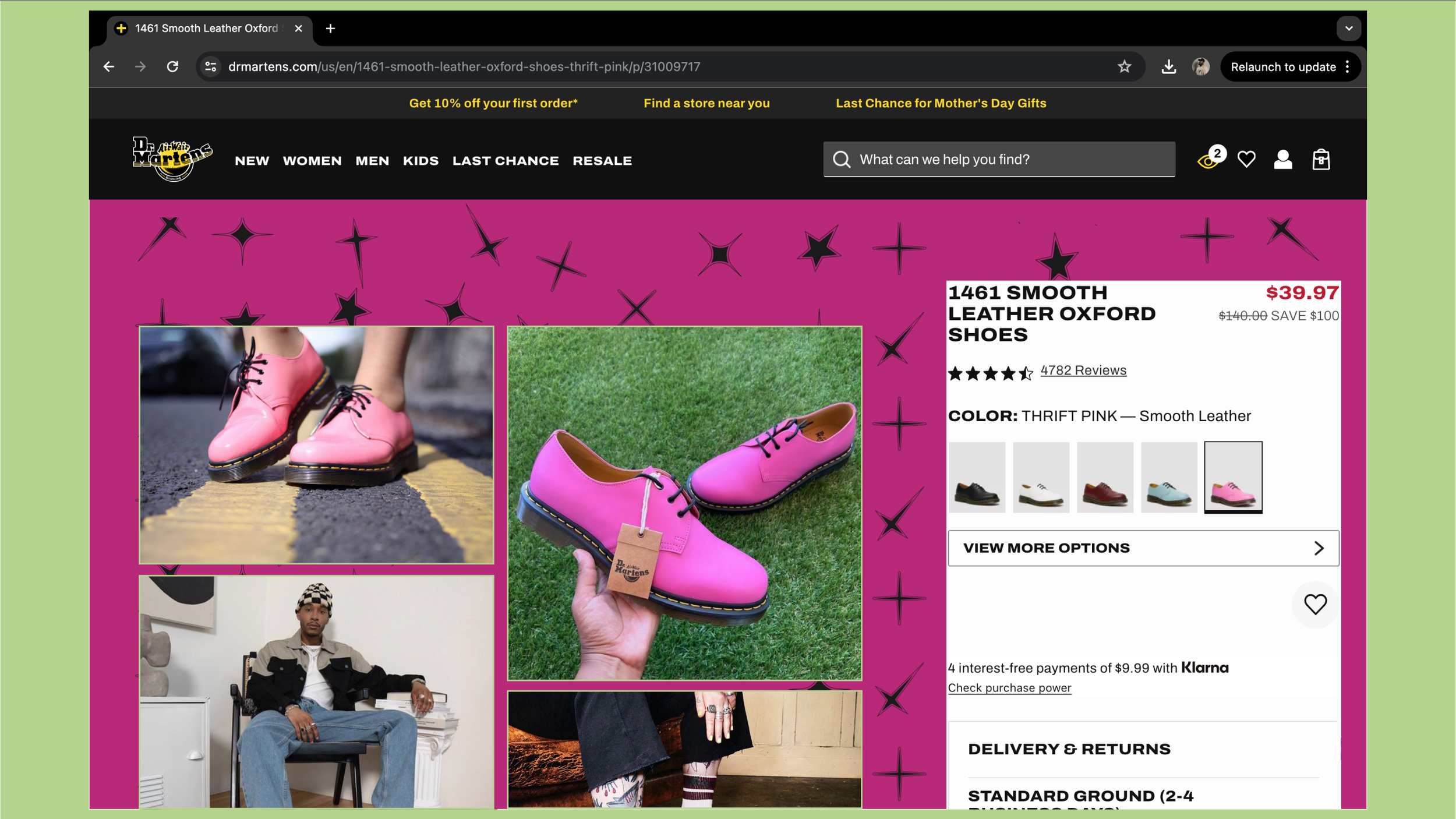Image resolution: width=1456 pixels, height=819 pixels.
Task: Open the 4782 Reviews link
Action: 1083,370
